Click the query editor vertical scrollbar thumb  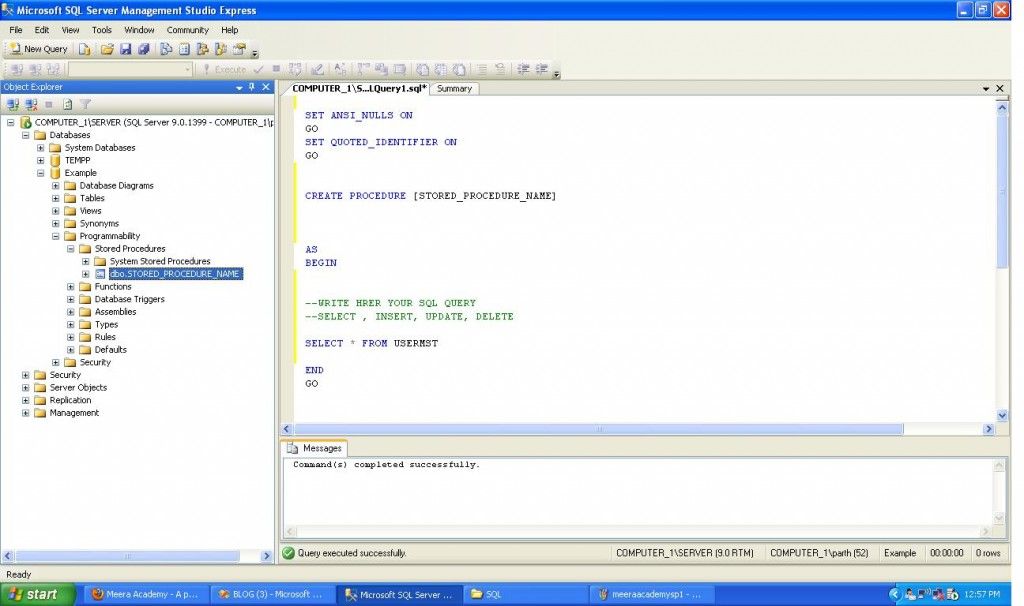[1002, 193]
